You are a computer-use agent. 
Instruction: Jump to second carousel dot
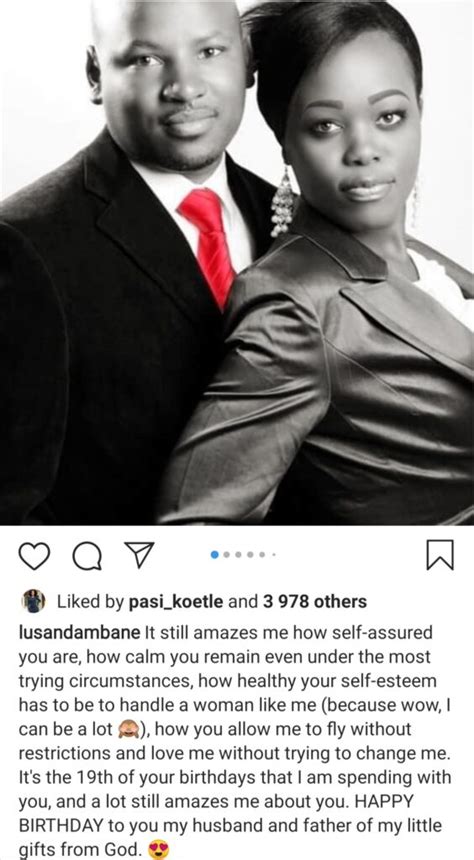[227, 555]
